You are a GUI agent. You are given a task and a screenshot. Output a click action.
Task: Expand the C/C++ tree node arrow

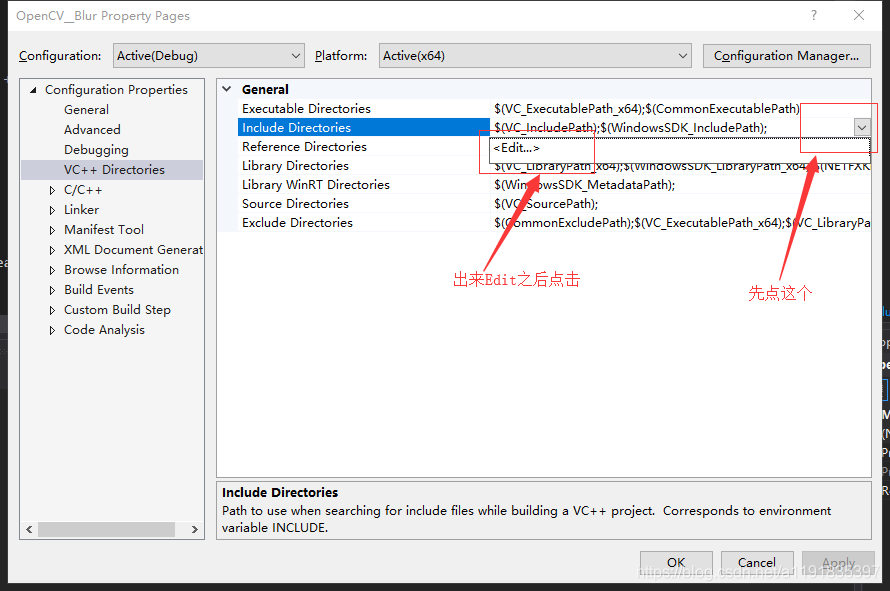52,190
